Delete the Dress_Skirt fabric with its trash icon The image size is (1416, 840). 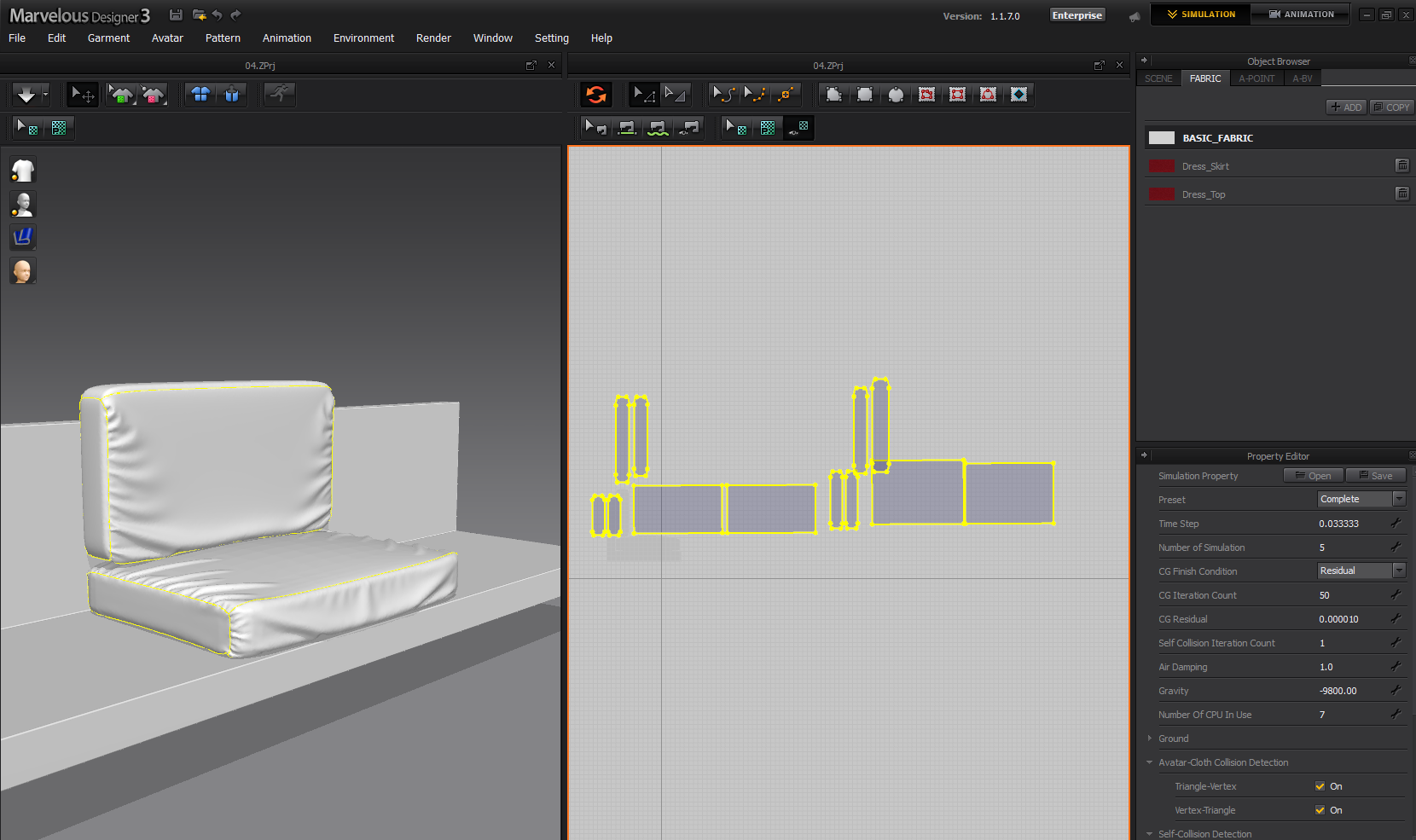(x=1401, y=165)
